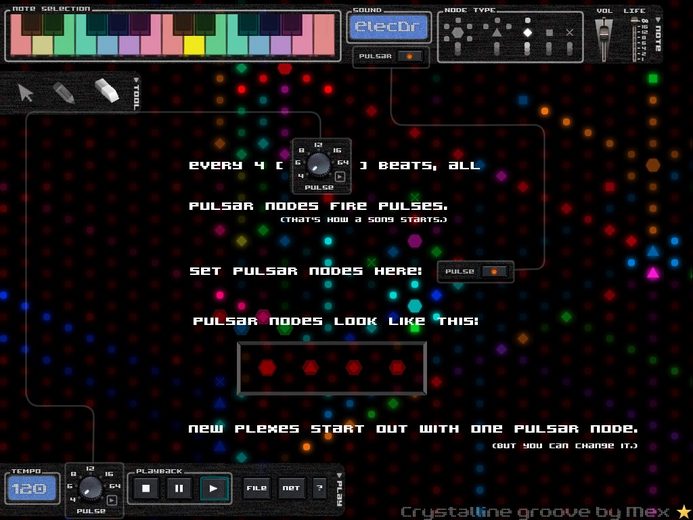The width and height of the screenshot is (693, 520).
Task: Toggle the pill switch below the triangle node type
Action: (x=497, y=49)
